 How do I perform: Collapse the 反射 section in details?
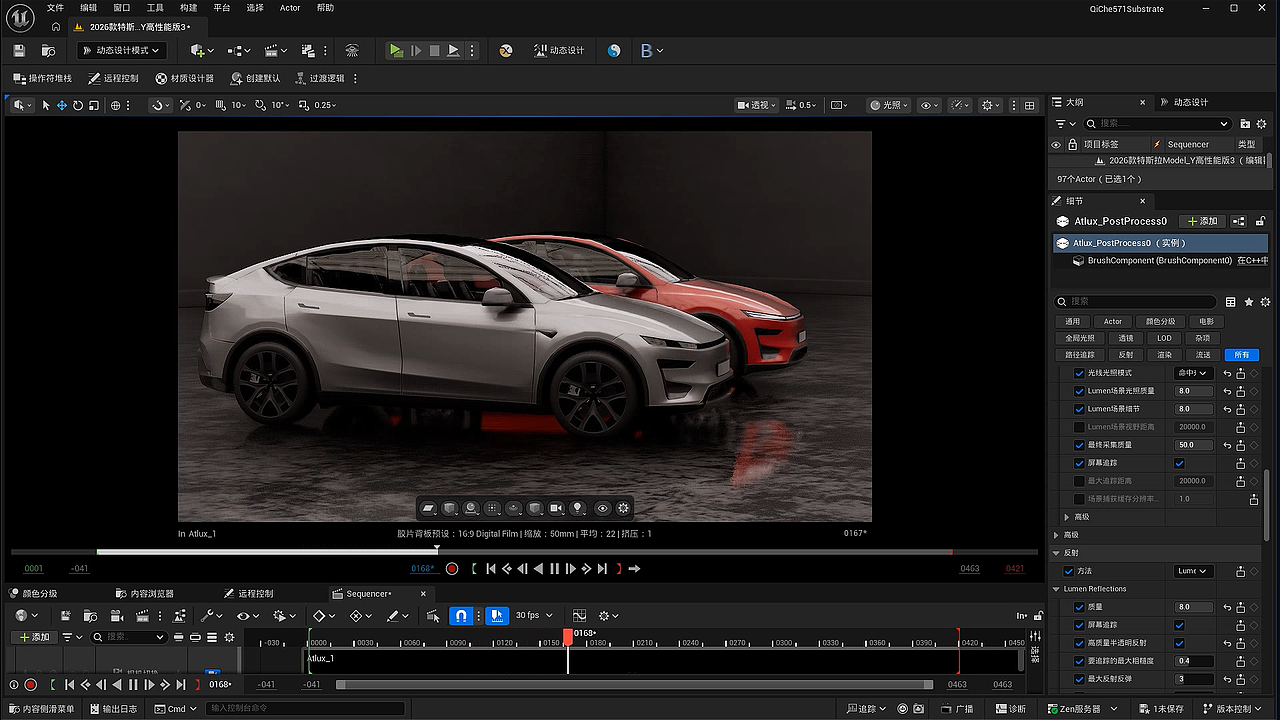pos(1058,553)
